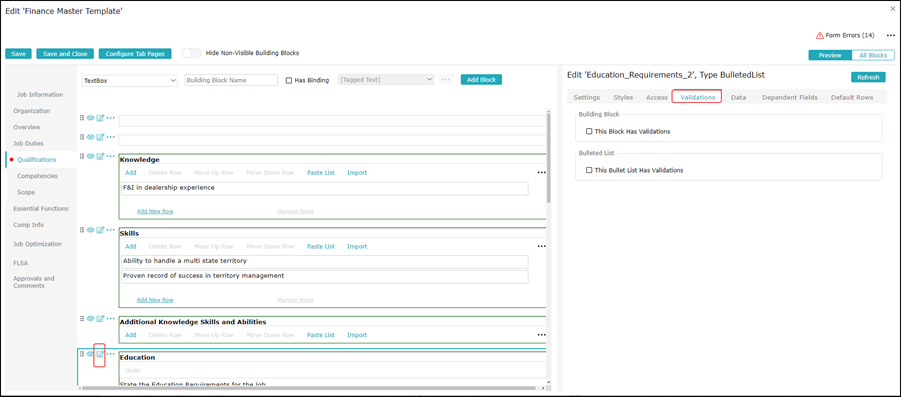The image size is (901, 397).
Task: Switch to the Data tab
Action: pos(738,98)
